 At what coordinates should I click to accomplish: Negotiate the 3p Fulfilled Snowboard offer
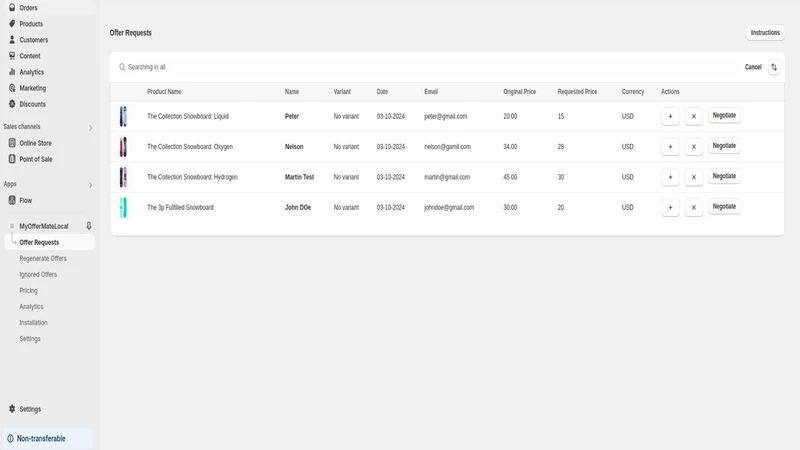[x=724, y=207]
